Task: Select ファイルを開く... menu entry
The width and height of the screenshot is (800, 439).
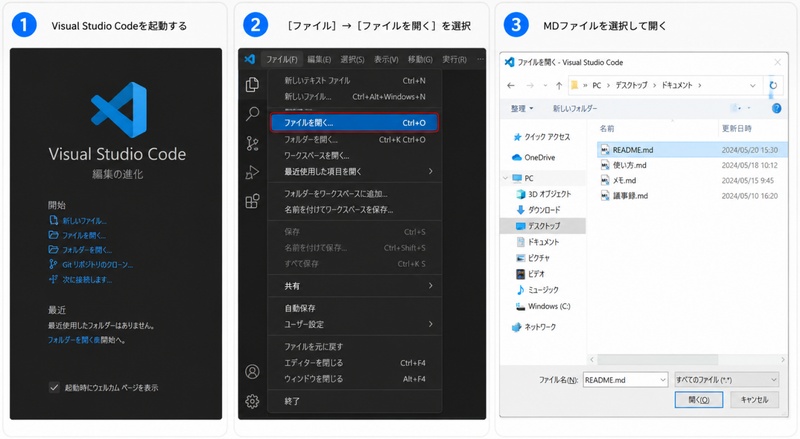Action: [354, 123]
